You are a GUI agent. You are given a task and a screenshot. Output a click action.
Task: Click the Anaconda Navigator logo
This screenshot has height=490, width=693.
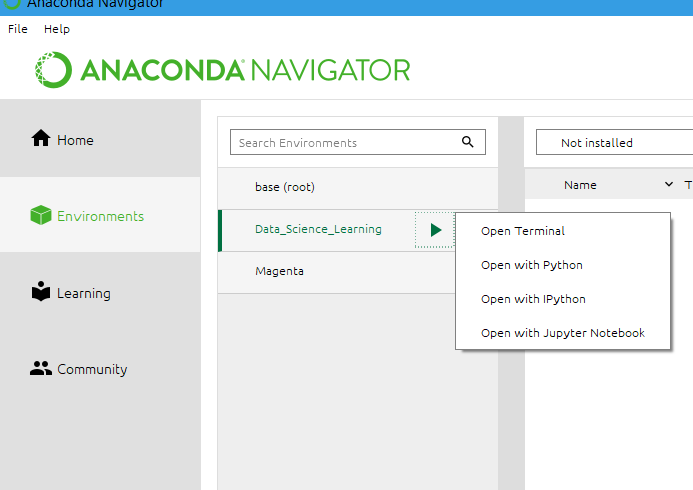click(223, 70)
